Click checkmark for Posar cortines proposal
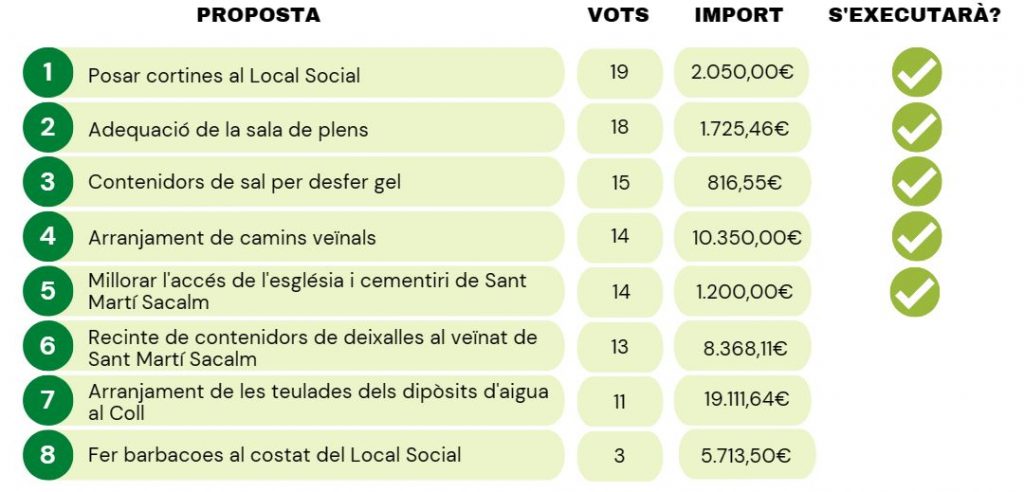Screen dimensions: 1024x492 click(916, 73)
